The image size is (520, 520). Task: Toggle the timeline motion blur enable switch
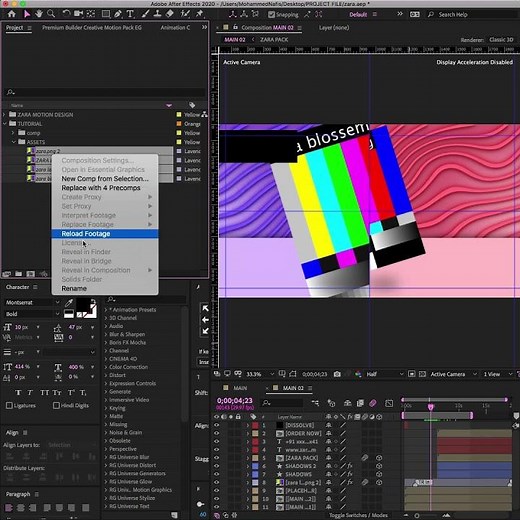pyautogui.click(x=373, y=403)
